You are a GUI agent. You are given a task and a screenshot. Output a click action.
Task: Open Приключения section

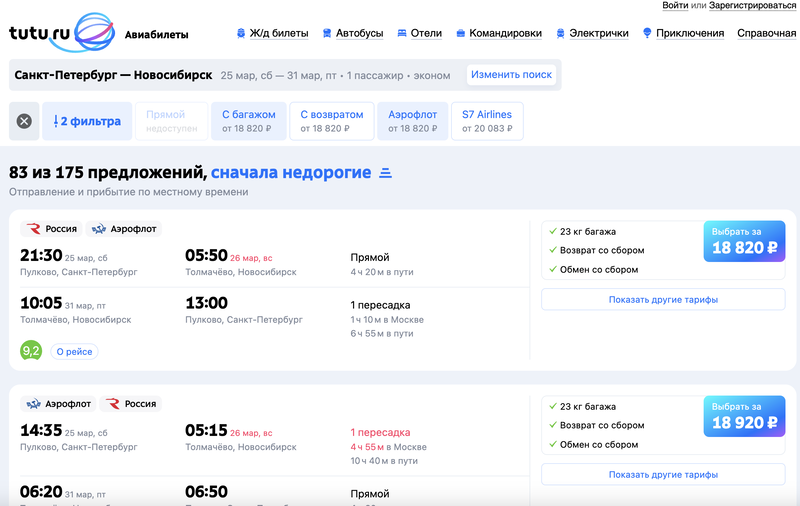690,34
